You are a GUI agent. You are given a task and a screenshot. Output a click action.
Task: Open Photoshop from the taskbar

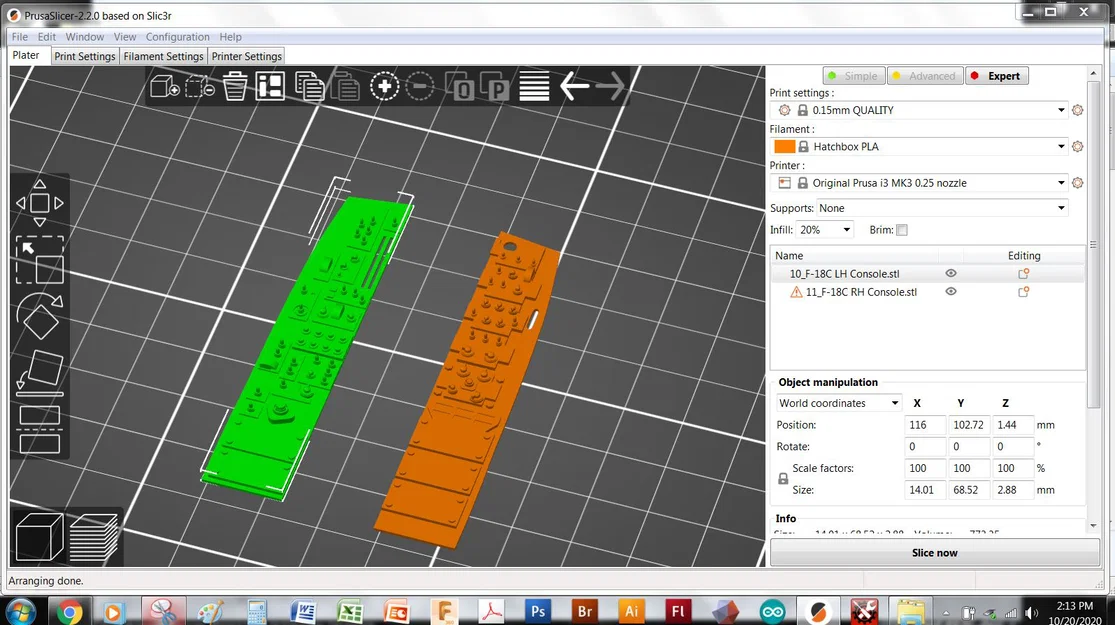pyautogui.click(x=538, y=611)
